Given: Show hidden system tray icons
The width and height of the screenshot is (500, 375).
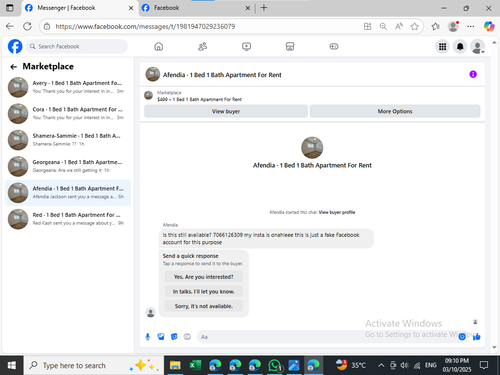Looking at the screenshot, I should pos(381,366).
